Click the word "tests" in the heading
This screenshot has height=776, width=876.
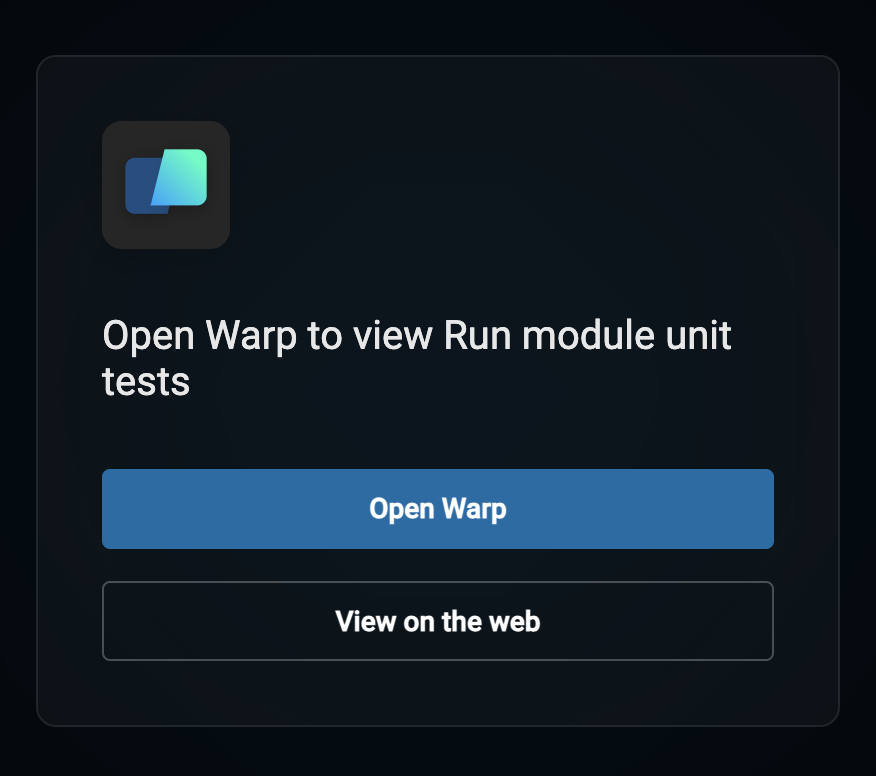point(146,382)
